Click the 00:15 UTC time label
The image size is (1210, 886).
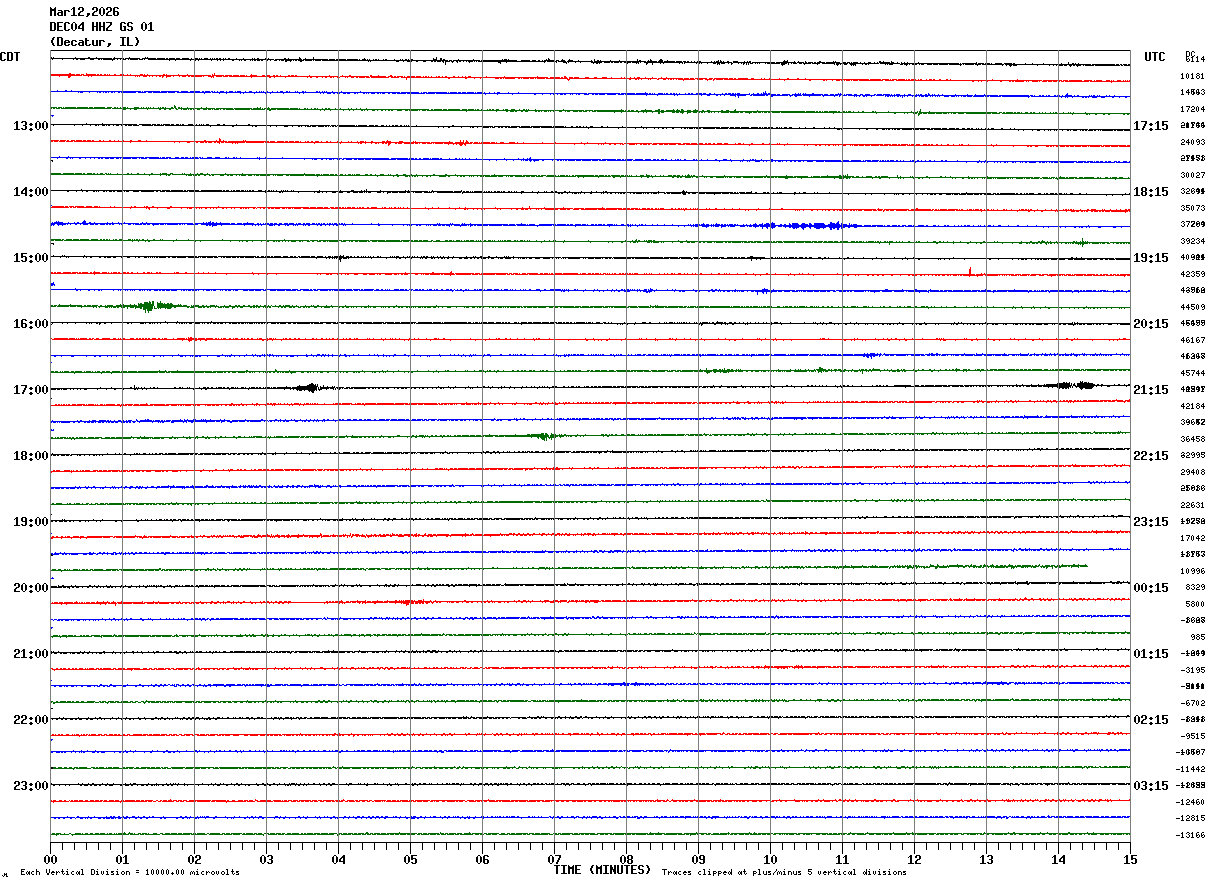pos(1151,588)
